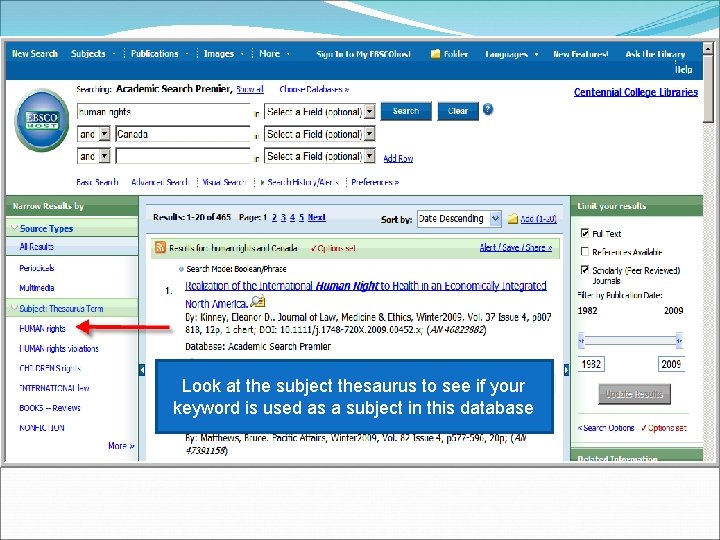Collapse the left panel arrow icon
This screenshot has width=720, height=540.
142,370
